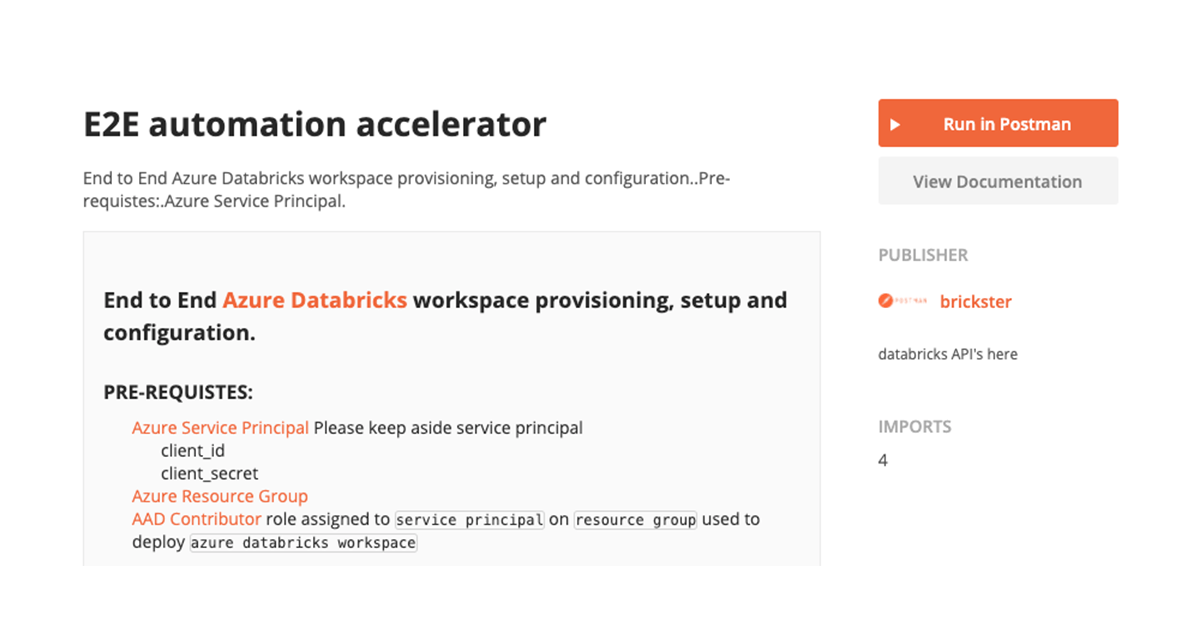
Task: Click the imports count number 4
Action: [x=883, y=461]
